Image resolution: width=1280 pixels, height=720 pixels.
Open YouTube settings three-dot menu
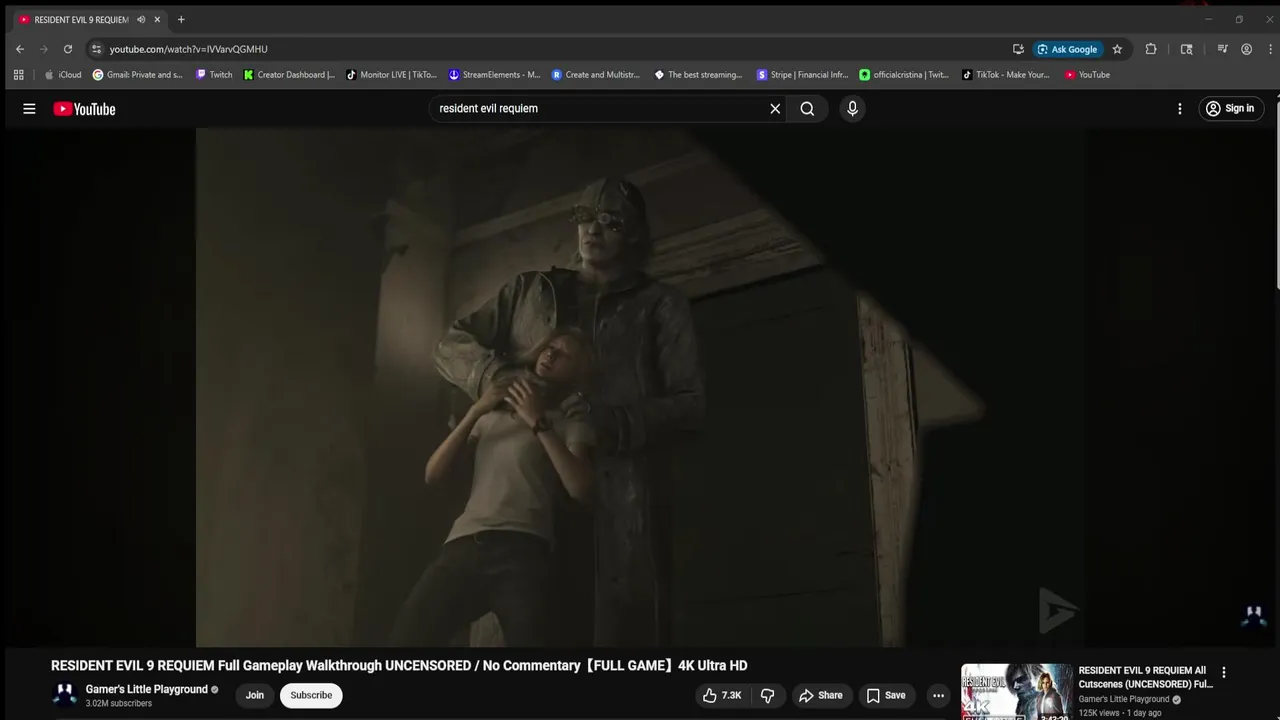click(x=1180, y=109)
